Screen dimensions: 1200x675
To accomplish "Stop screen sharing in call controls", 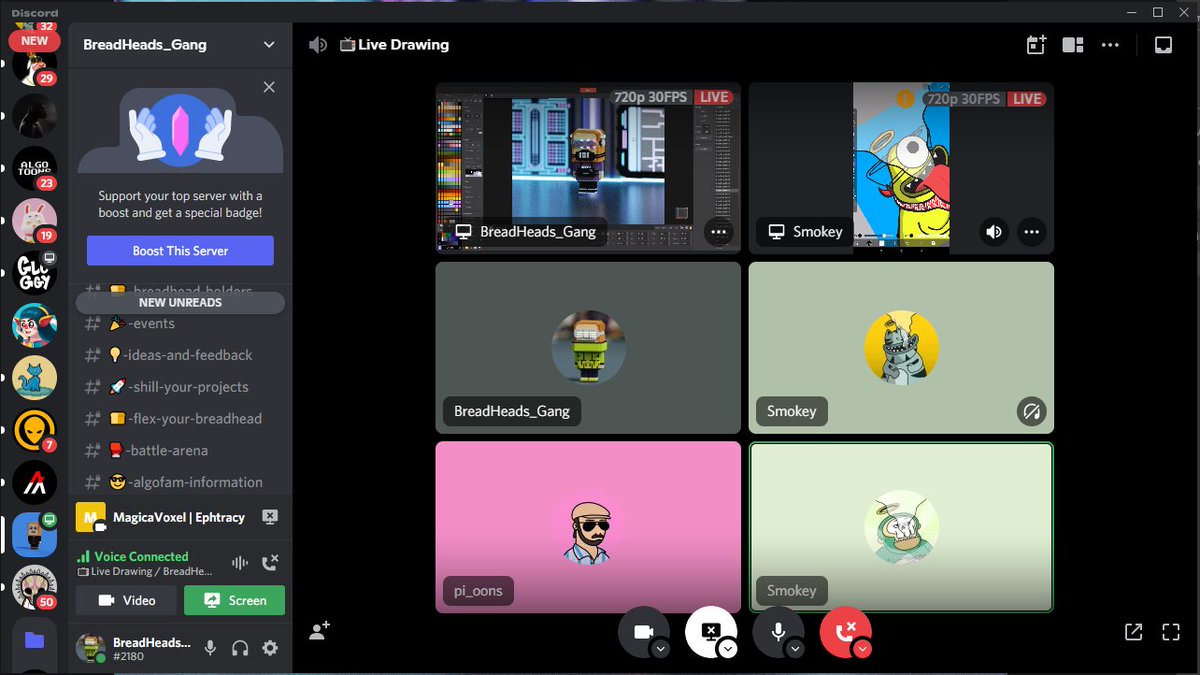I will (x=710, y=631).
